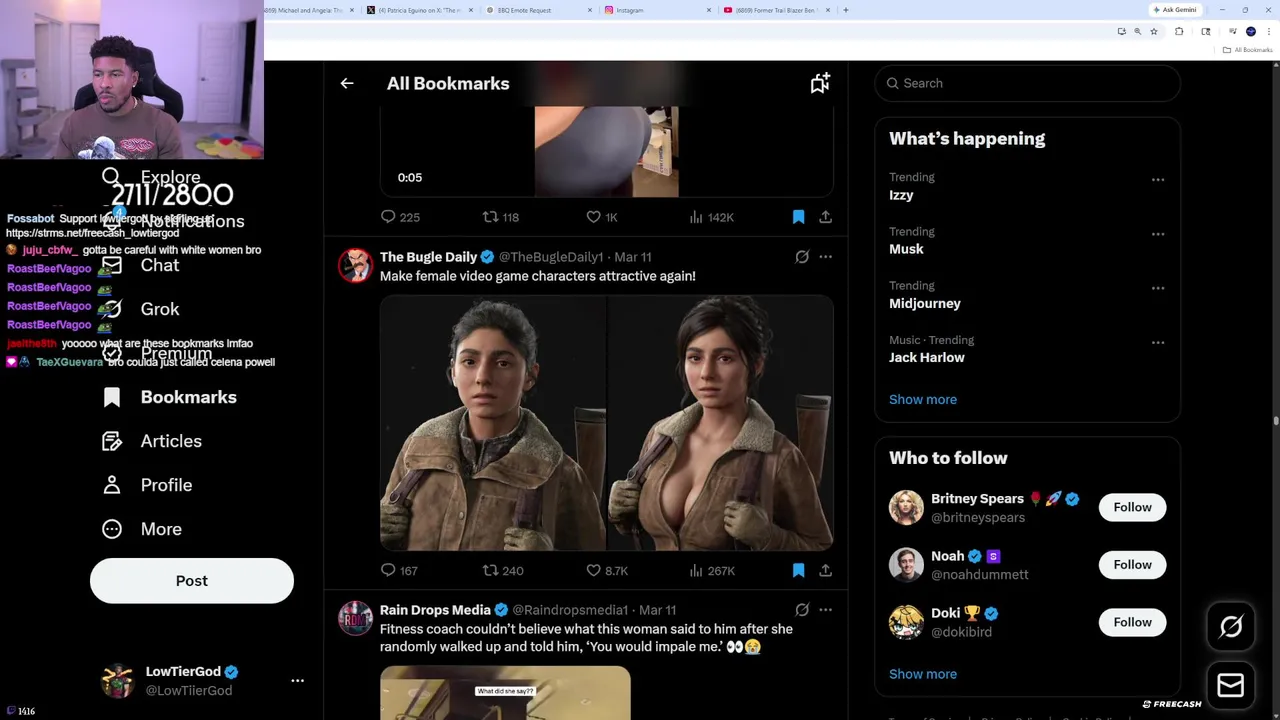
Task: Repost the video post with 118 reposts
Action: coord(501,217)
